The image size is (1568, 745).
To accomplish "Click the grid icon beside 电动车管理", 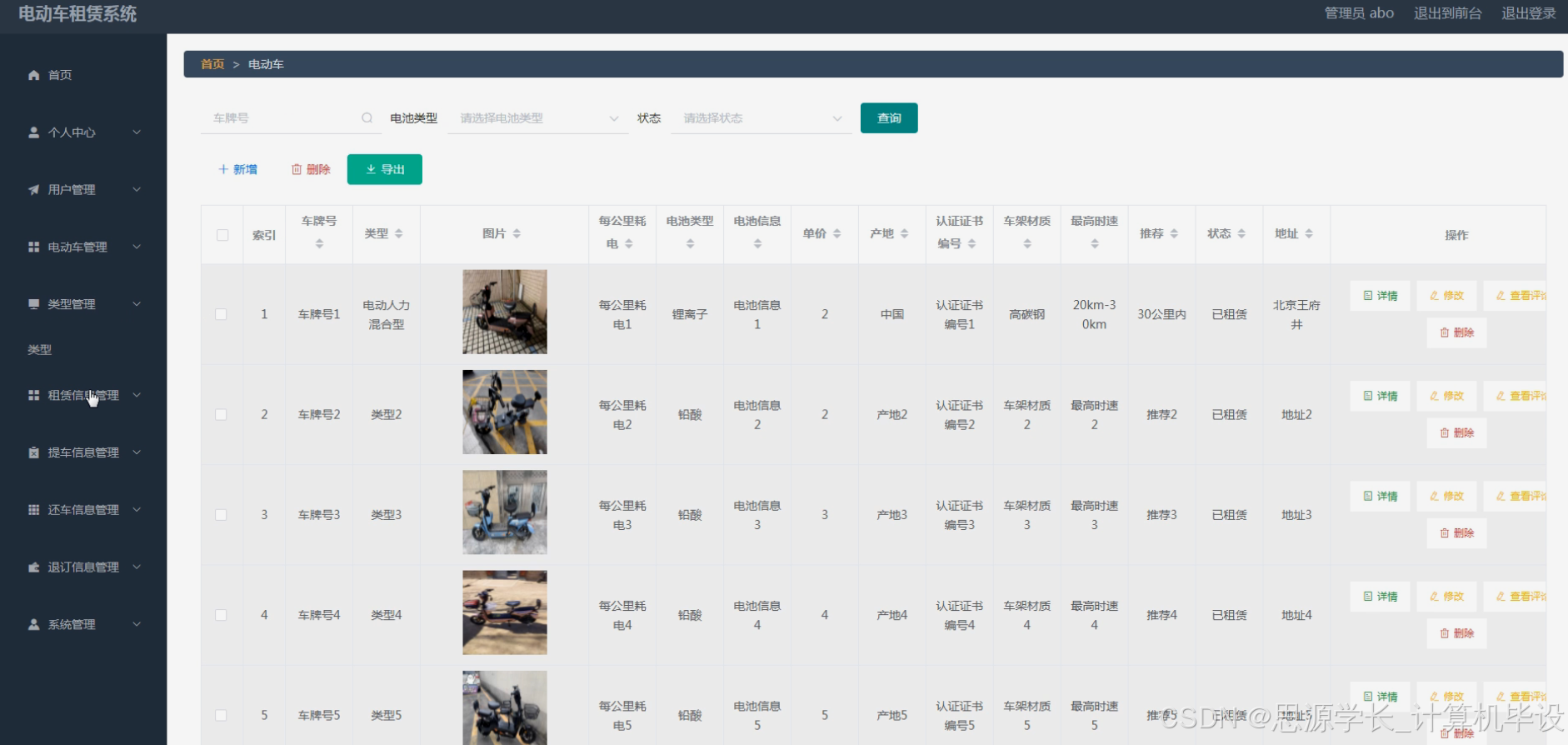I will coord(33,247).
